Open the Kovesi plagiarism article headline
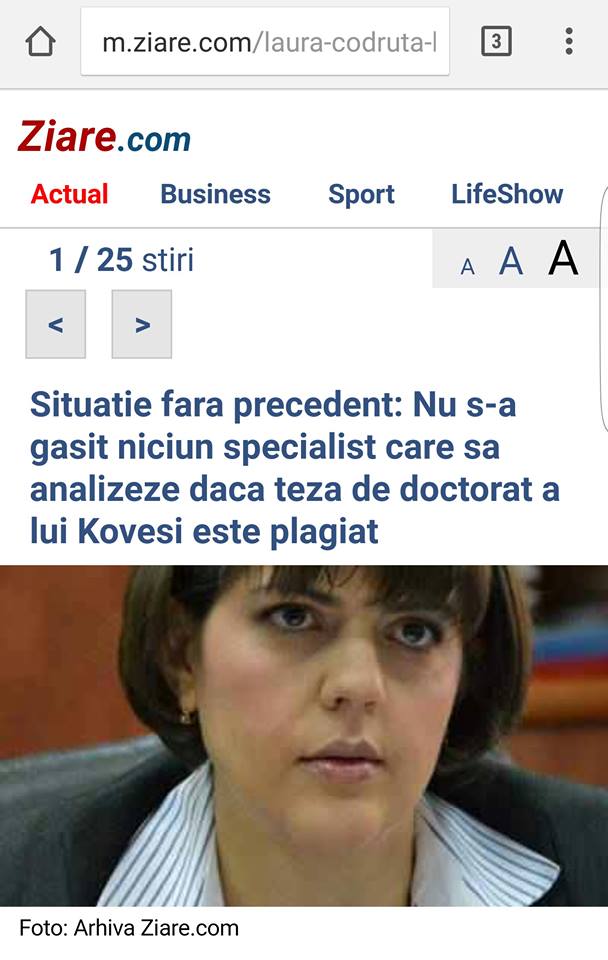The height and width of the screenshot is (960, 608). 295,468
